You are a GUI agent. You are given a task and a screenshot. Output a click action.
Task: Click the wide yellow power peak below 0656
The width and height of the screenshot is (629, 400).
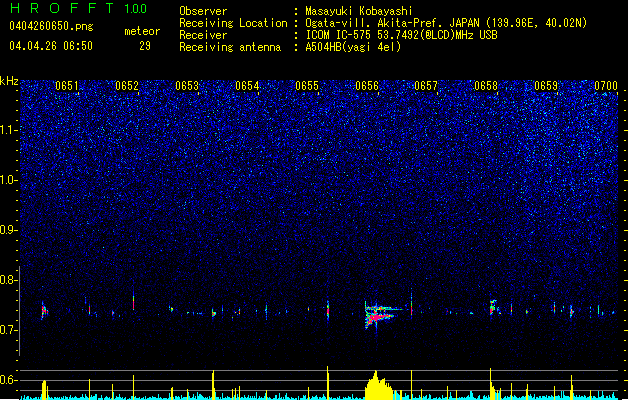[378, 386]
